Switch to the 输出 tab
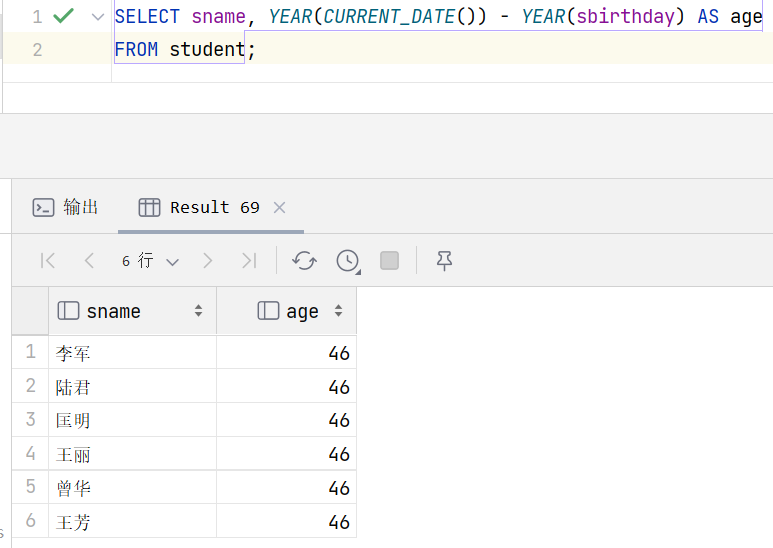 (65, 207)
